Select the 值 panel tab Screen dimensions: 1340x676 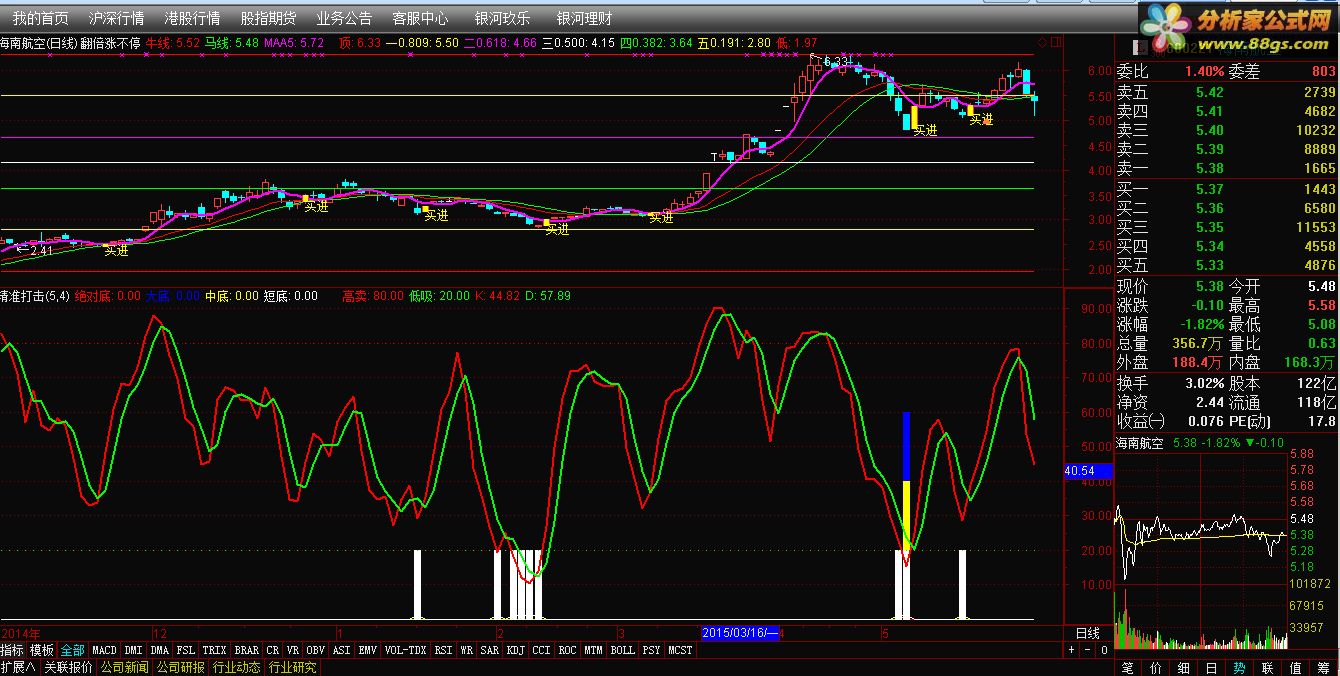1296,667
